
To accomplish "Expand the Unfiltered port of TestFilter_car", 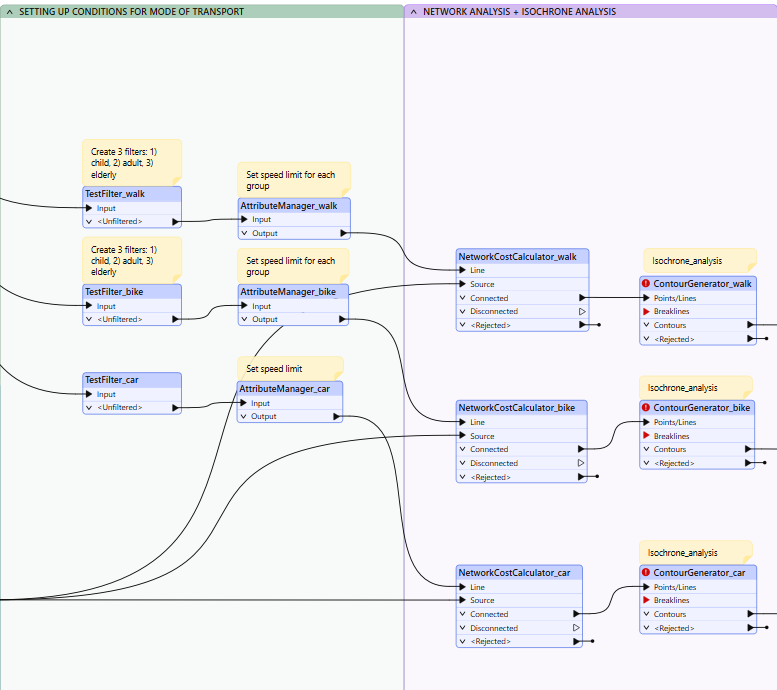I will pyautogui.click(x=89, y=407).
